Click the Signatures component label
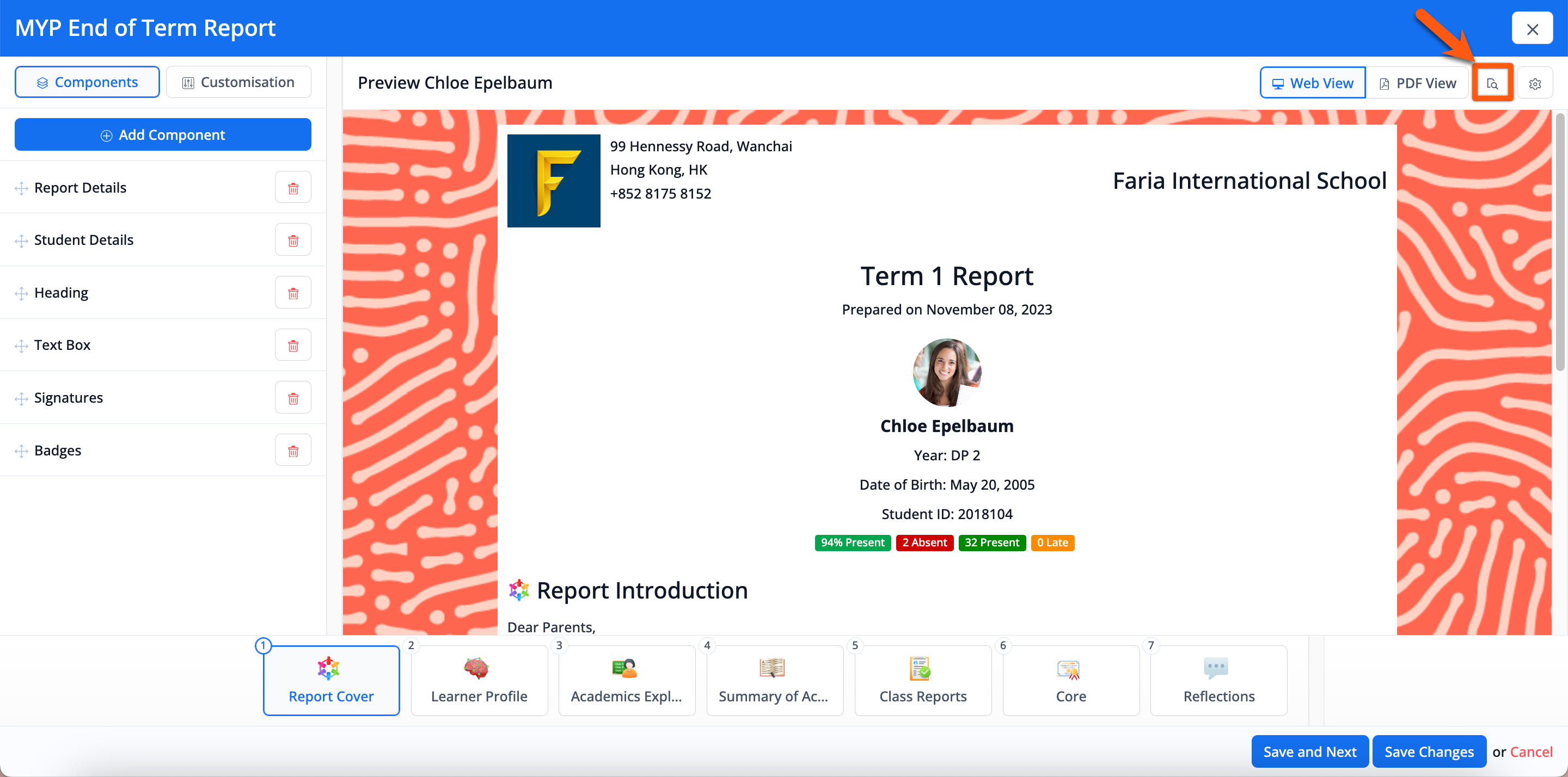This screenshot has width=1568, height=777. 69,398
